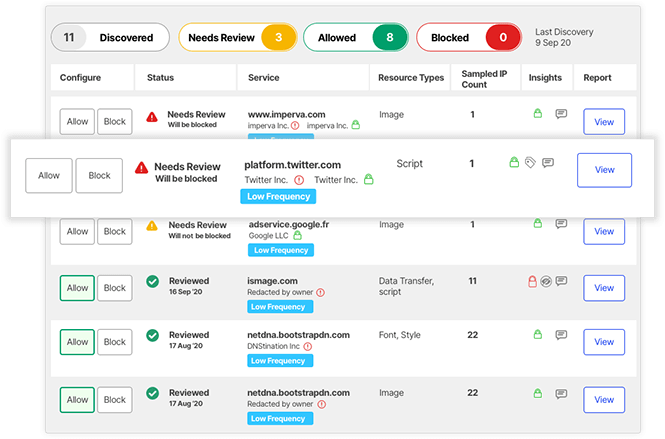The image size is (665, 439).
Task: Toggle Block for www.imperva.com
Action: 115,121
